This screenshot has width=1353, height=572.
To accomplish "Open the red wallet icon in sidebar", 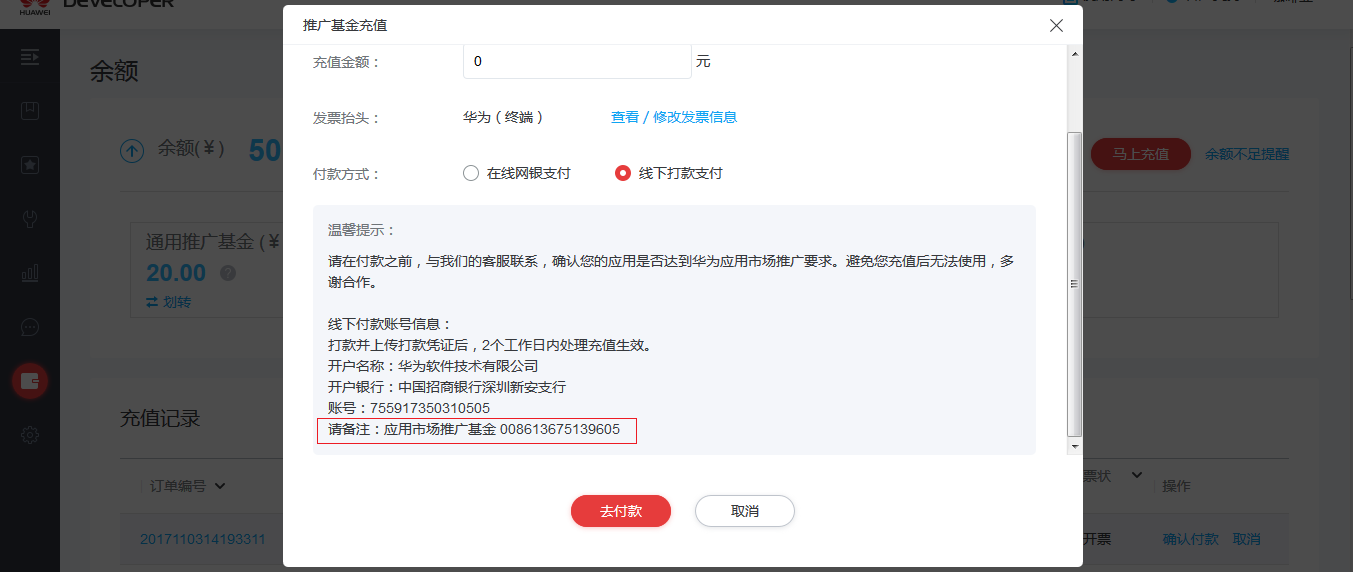I will click(x=30, y=381).
